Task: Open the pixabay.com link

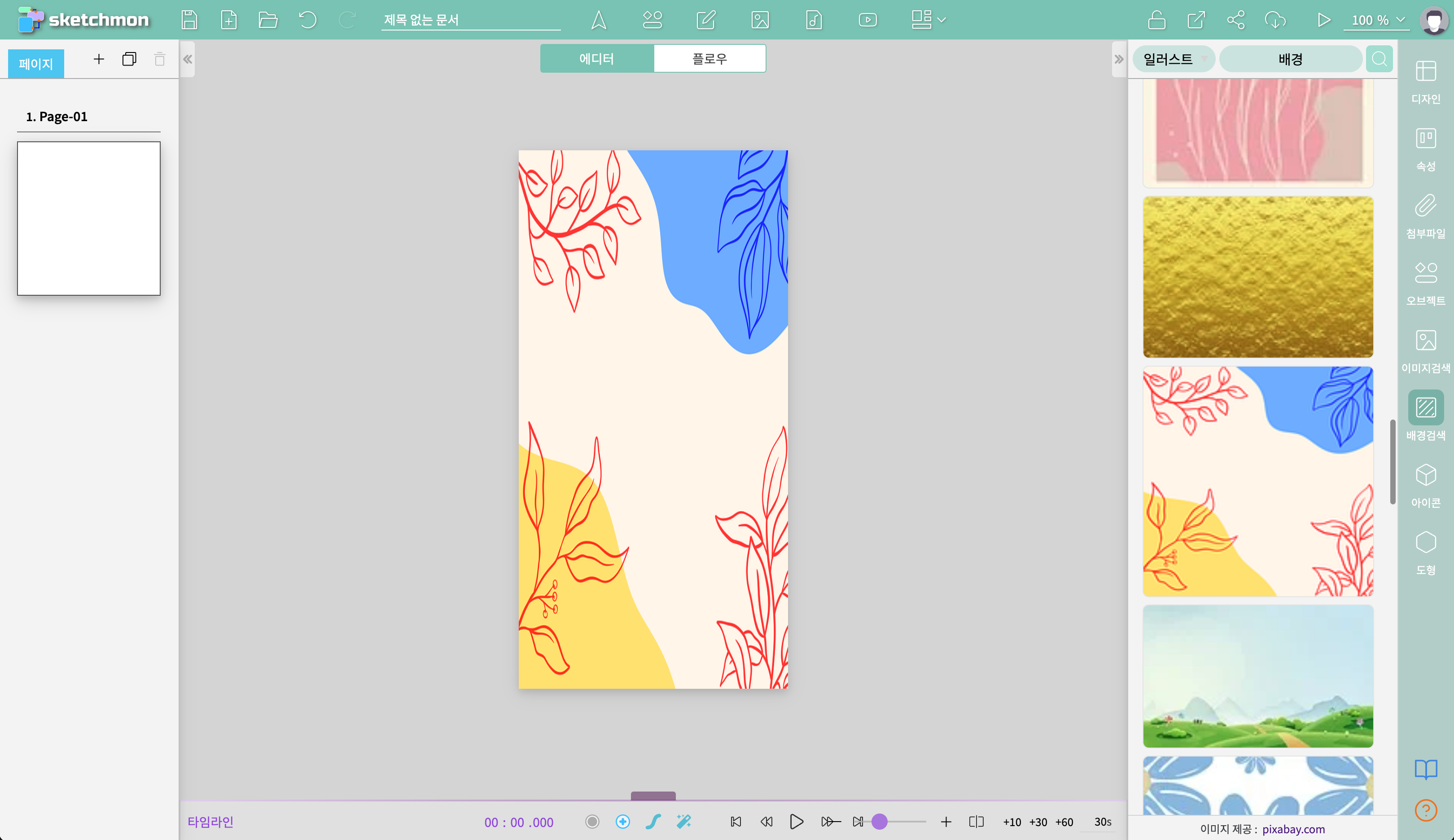Action: (x=1293, y=829)
